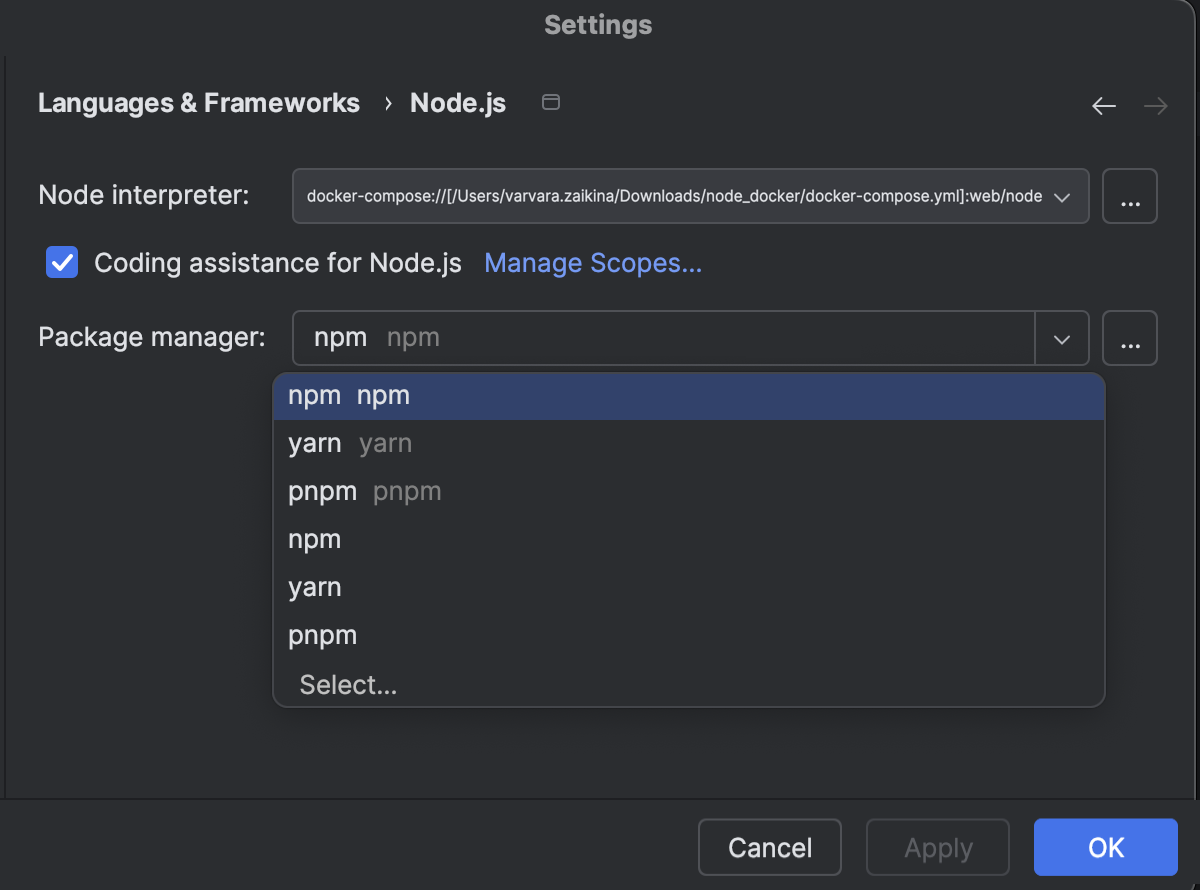1200x890 pixels.
Task: Expand the Node interpreter dropdown
Action: click(x=1064, y=196)
